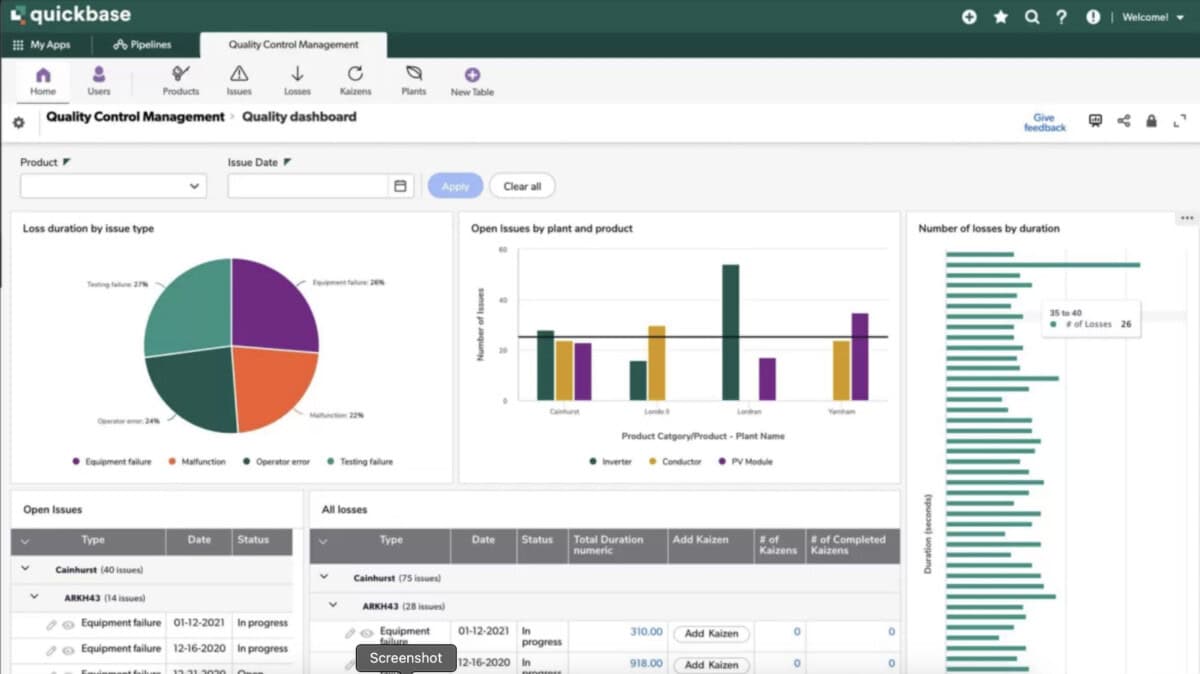Open the Losses table arrow icon
This screenshot has width=1200, height=674.
(297, 74)
